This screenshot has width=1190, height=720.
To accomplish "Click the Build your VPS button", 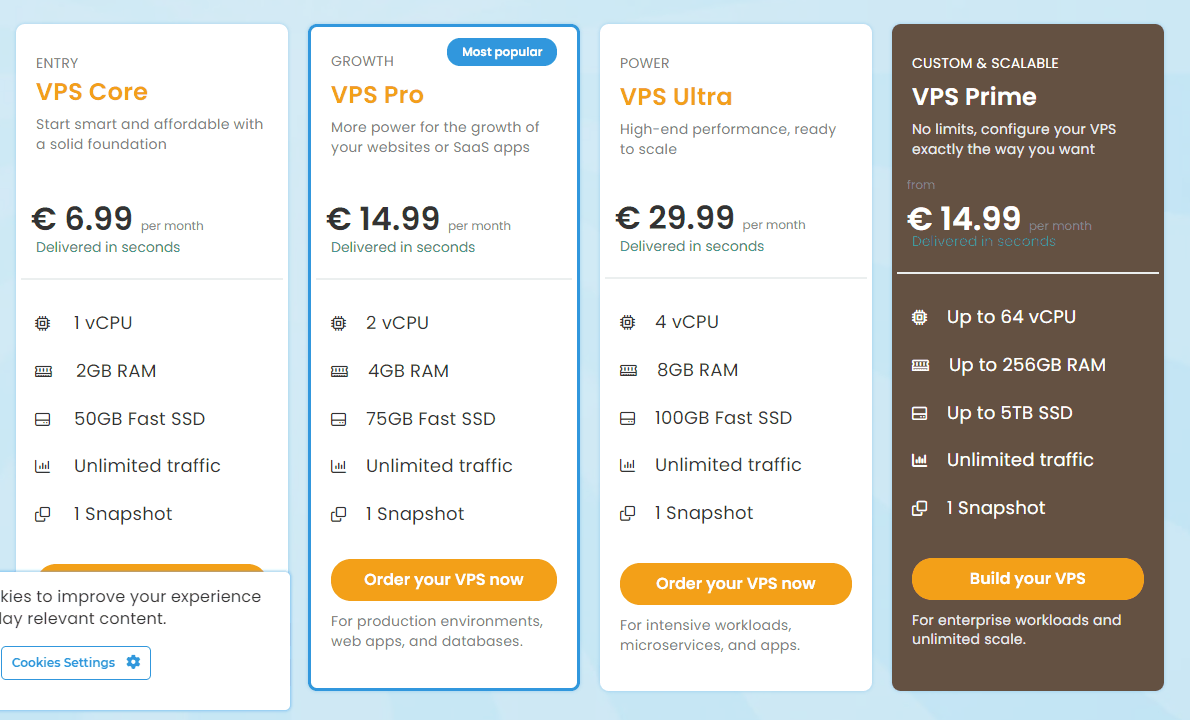I will tap(1028, 578).
